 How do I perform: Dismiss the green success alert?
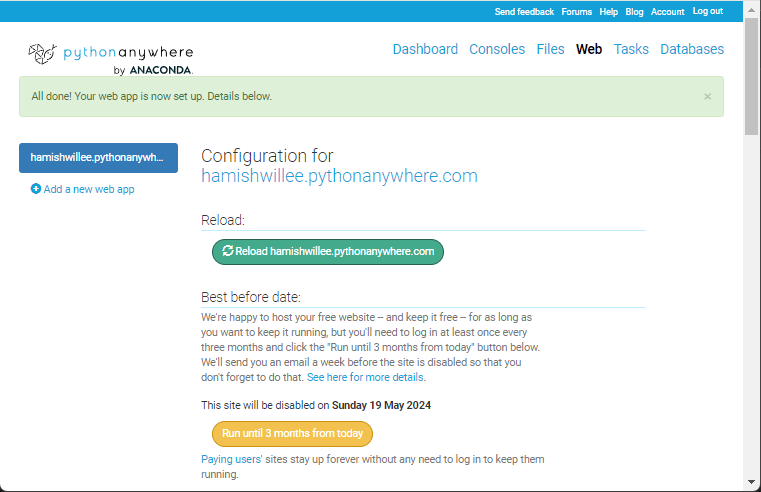coord(707,97)
